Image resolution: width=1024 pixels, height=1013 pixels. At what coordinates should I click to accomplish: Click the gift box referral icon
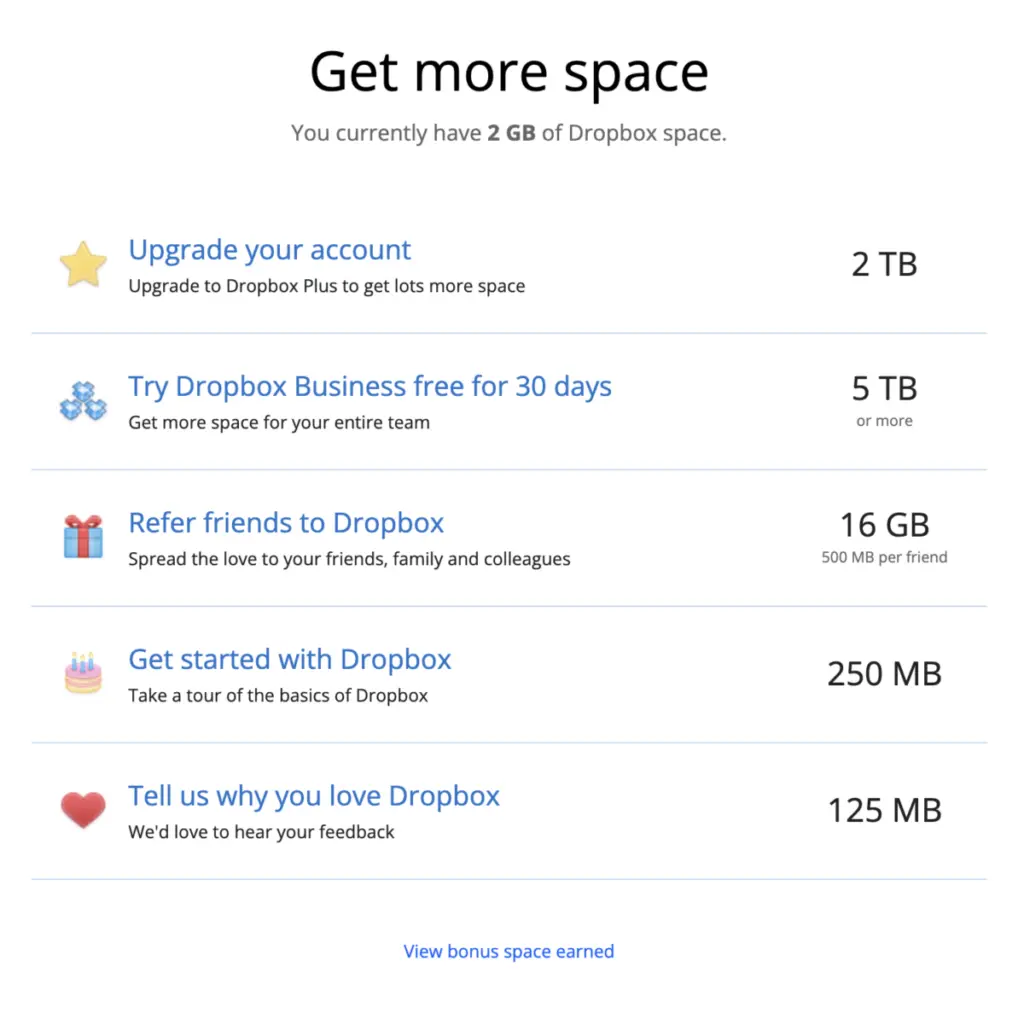(x=83, y=537)
